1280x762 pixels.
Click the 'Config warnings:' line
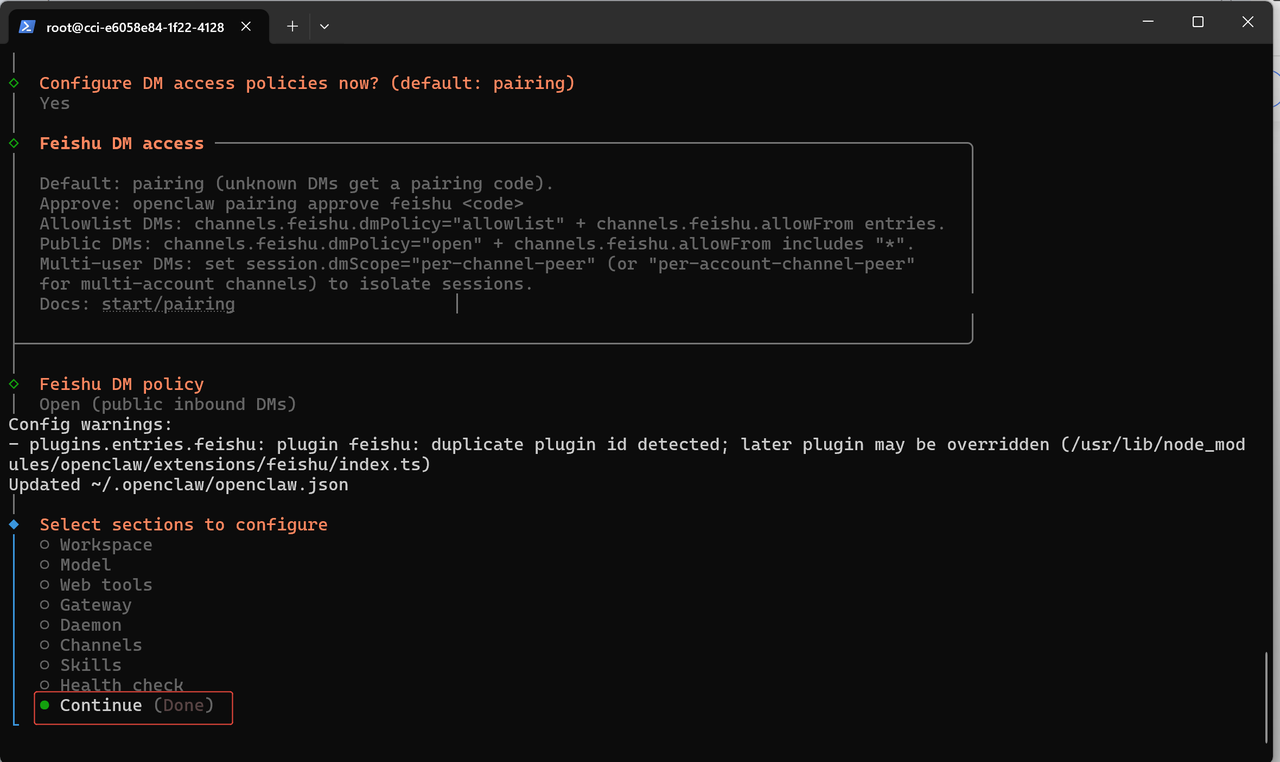tap(90, 424)
